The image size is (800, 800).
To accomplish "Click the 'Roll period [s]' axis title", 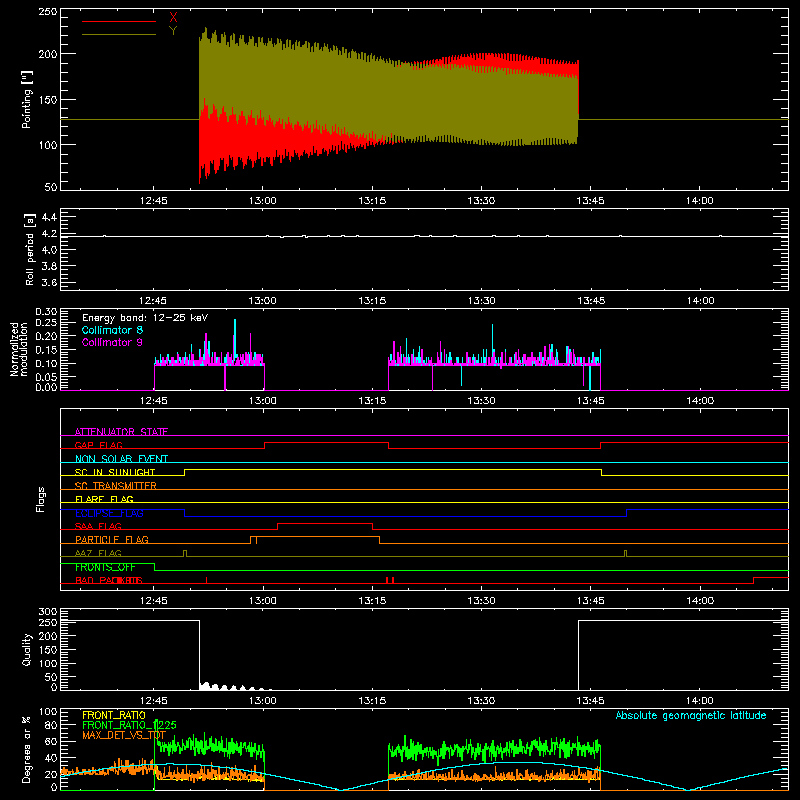I will click(x=30, y=249).
